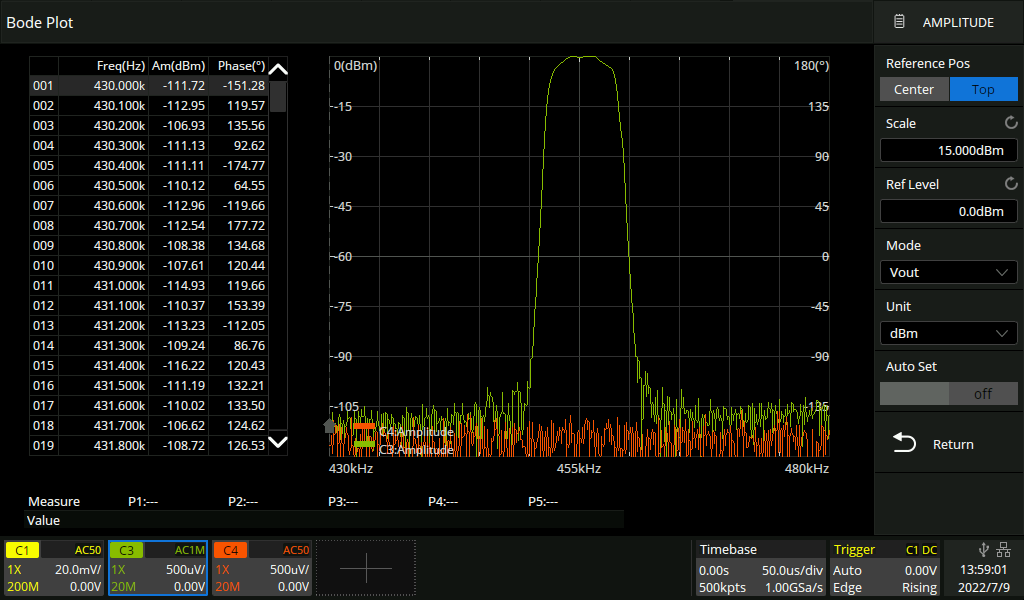Image resolution: width=1024 pixels, height=600 pixels.
Task: Add a channel with the plus box
Action: (x=366, y=567)
